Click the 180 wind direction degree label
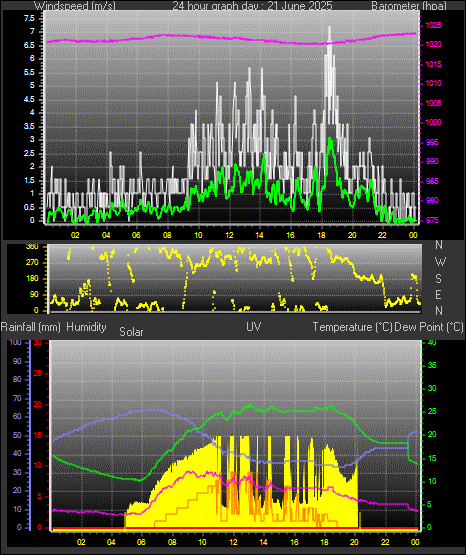 pyautogui.click(x=32, y=279)
